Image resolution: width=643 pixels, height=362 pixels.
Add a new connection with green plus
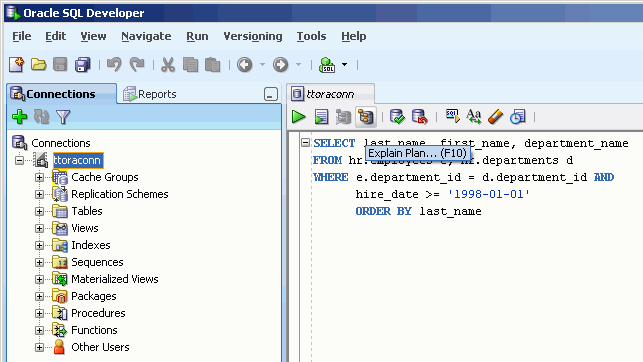[x=20, y=117]
